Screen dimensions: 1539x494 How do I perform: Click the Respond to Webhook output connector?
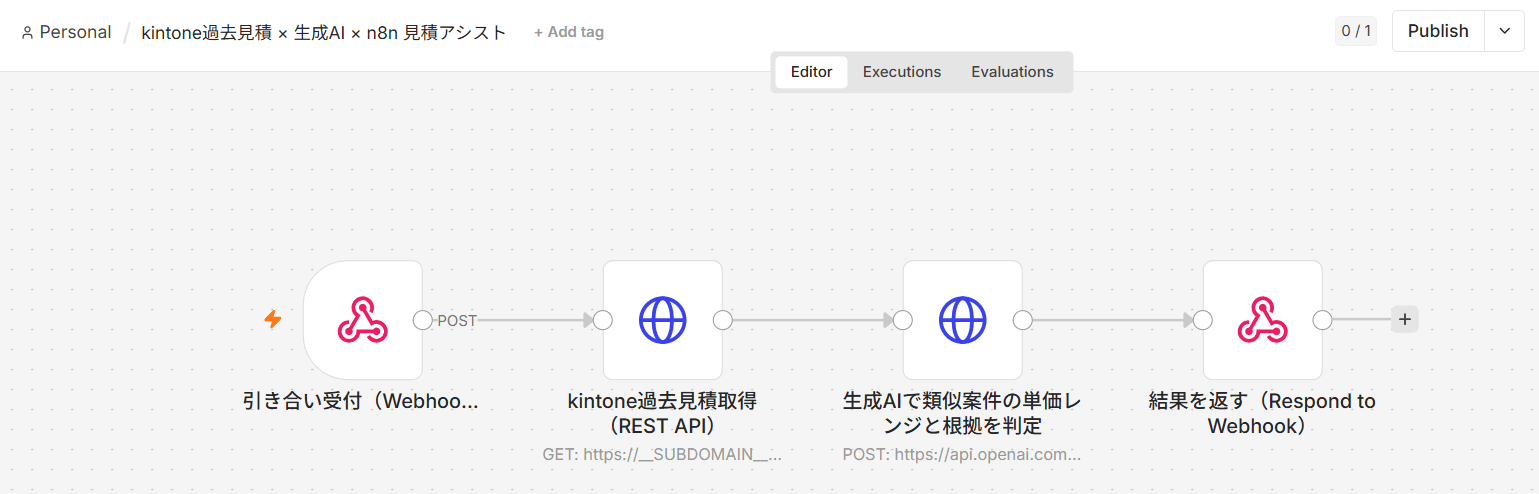pos(1322,320)
